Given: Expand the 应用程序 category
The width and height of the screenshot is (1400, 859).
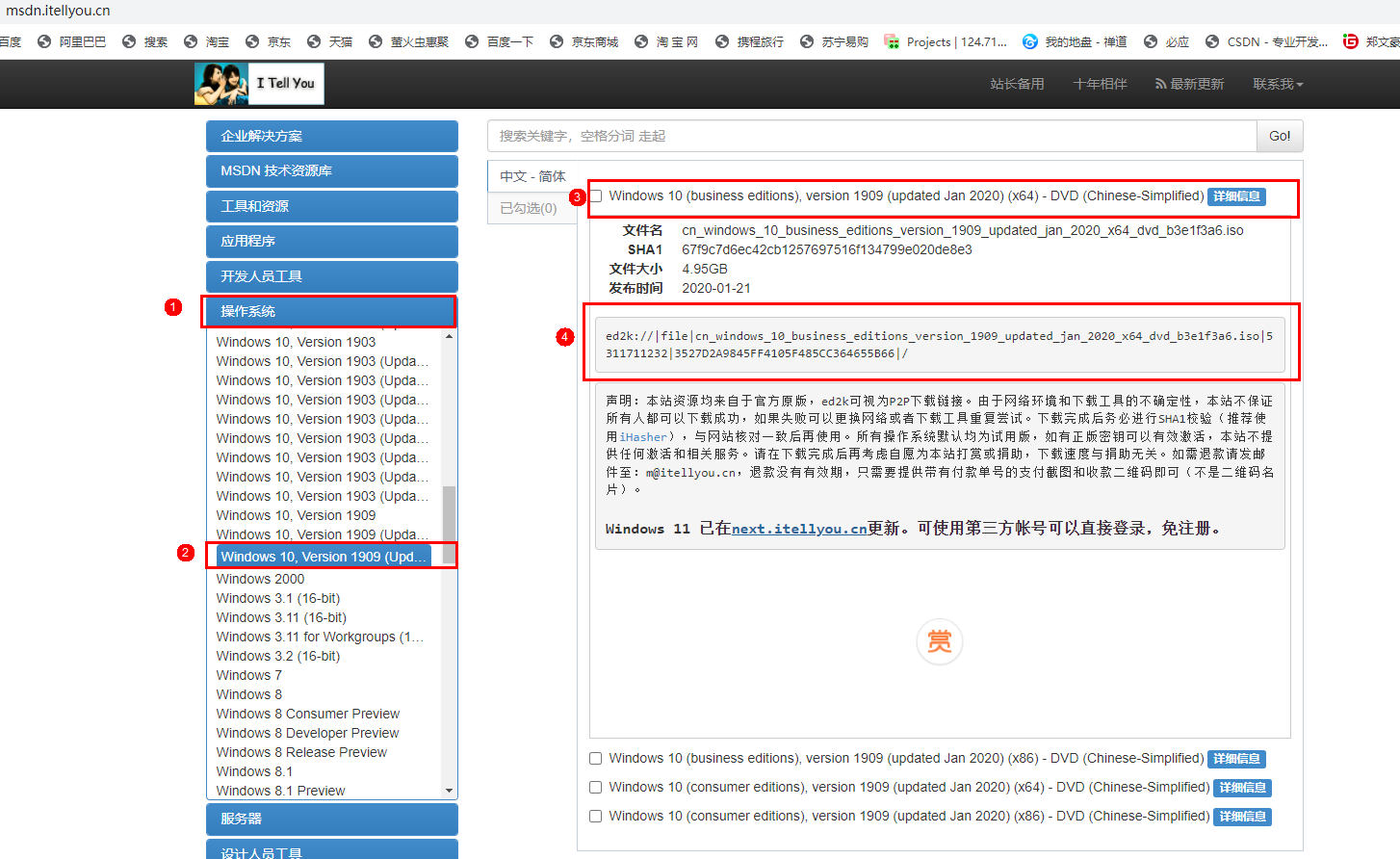Looking at the screenshot, I should point(332,241).
